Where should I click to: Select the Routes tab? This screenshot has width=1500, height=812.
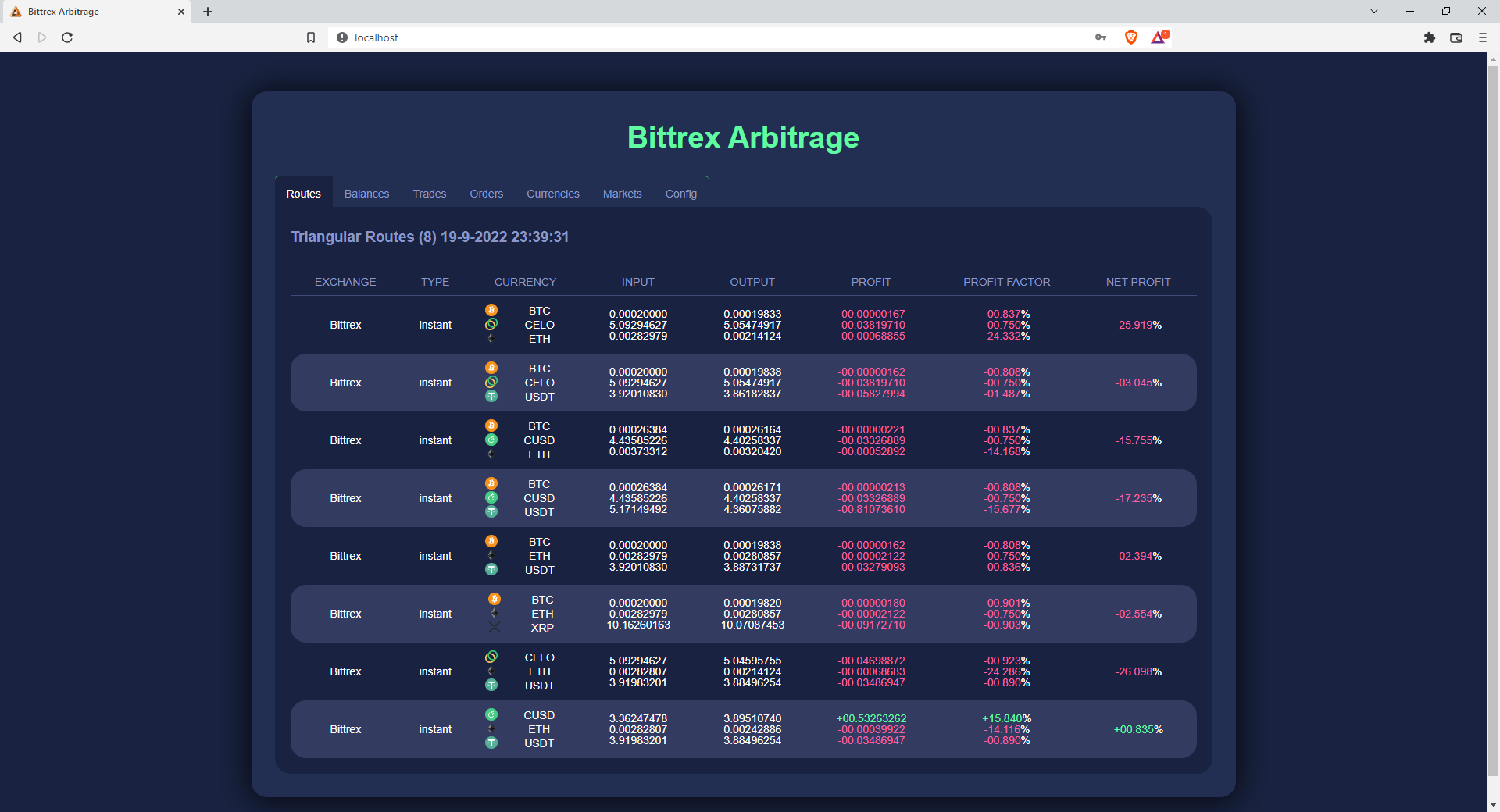coord(303,194)
